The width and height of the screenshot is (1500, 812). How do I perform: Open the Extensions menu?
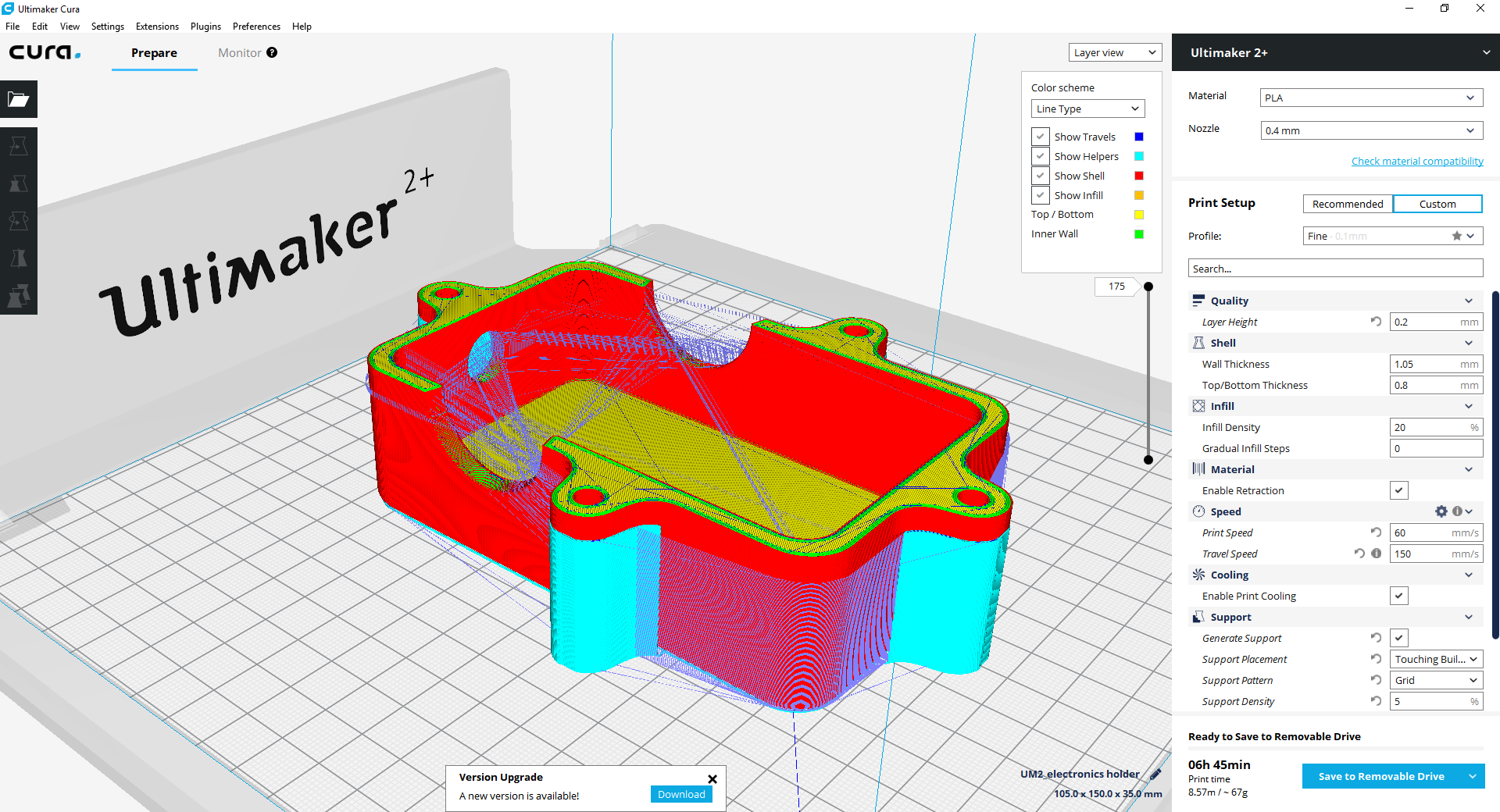[x=157, y=26]
